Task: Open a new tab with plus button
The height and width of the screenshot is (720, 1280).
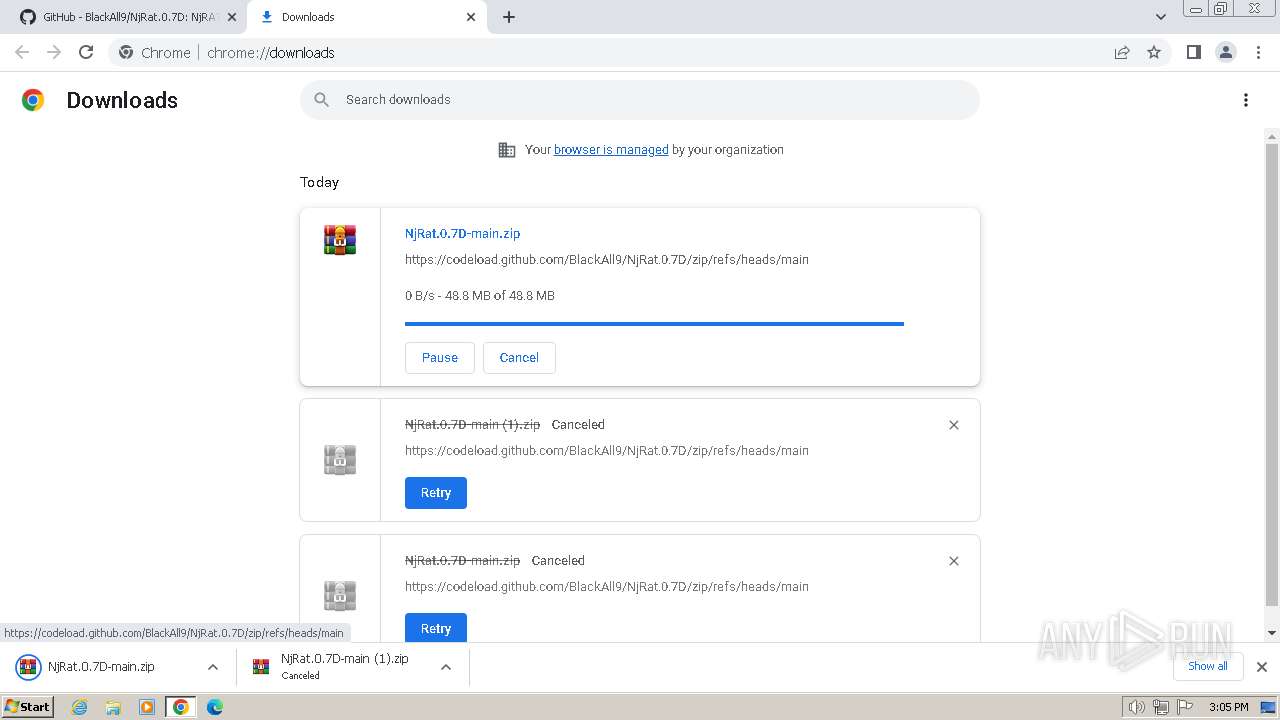Action: pyautogui.click(x=509, y=17)
